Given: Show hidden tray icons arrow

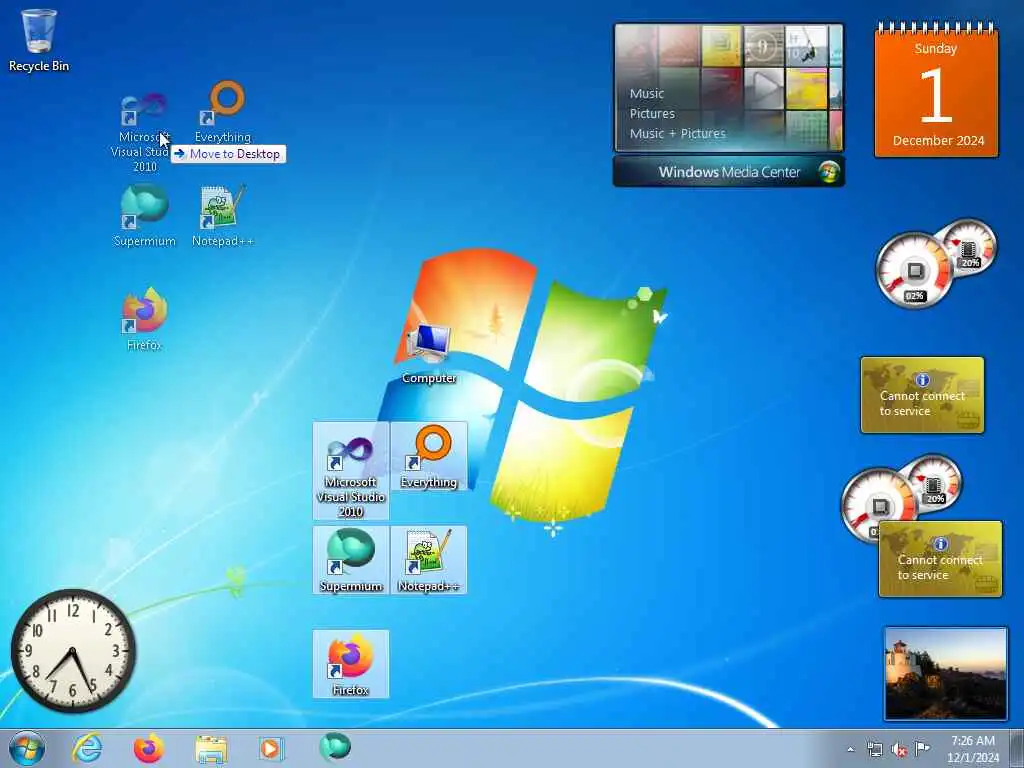Looking at the screenshot, I should (850, 749).
